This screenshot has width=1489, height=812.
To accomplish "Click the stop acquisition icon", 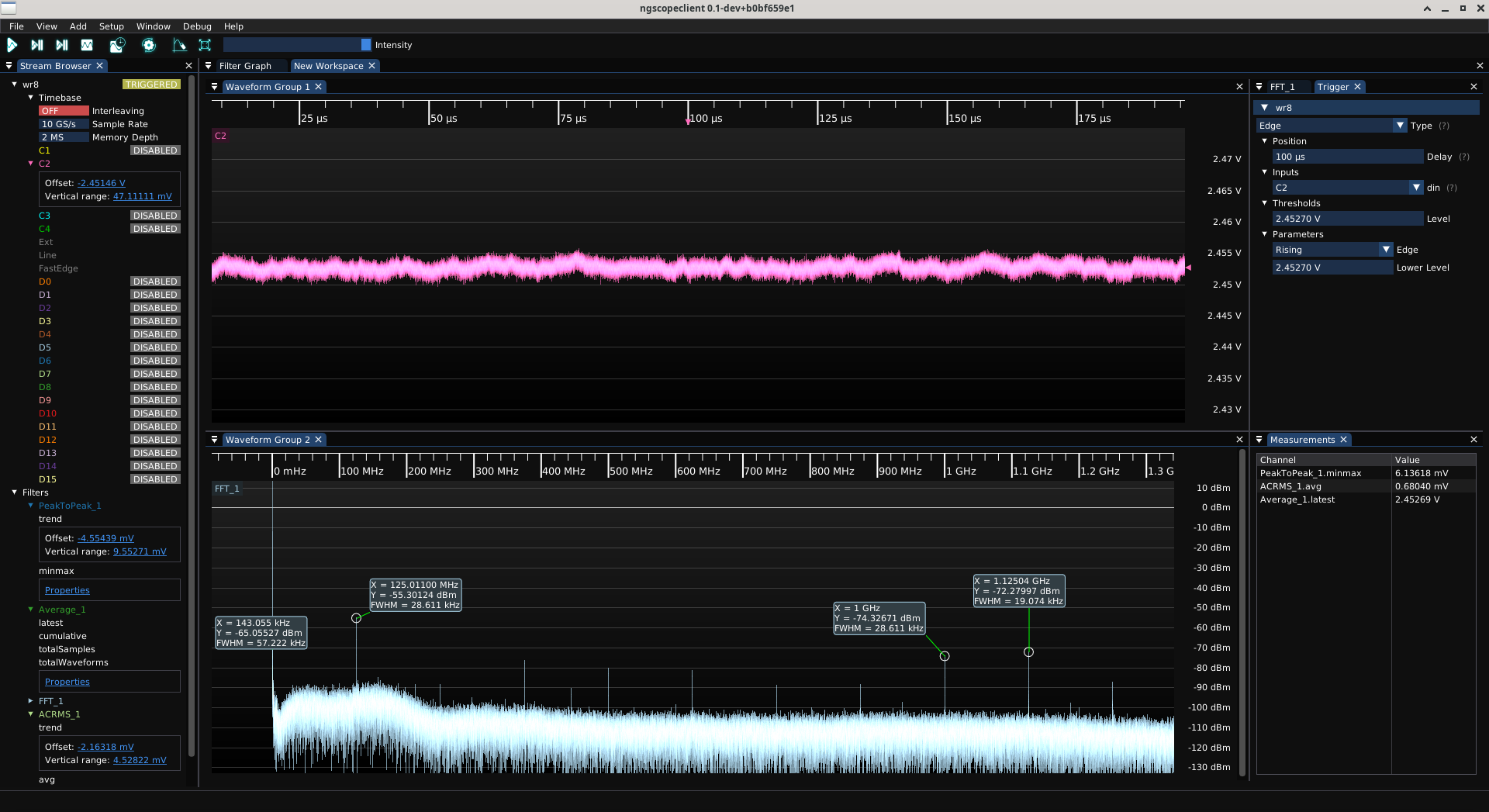I will click(x=87, y=45).
